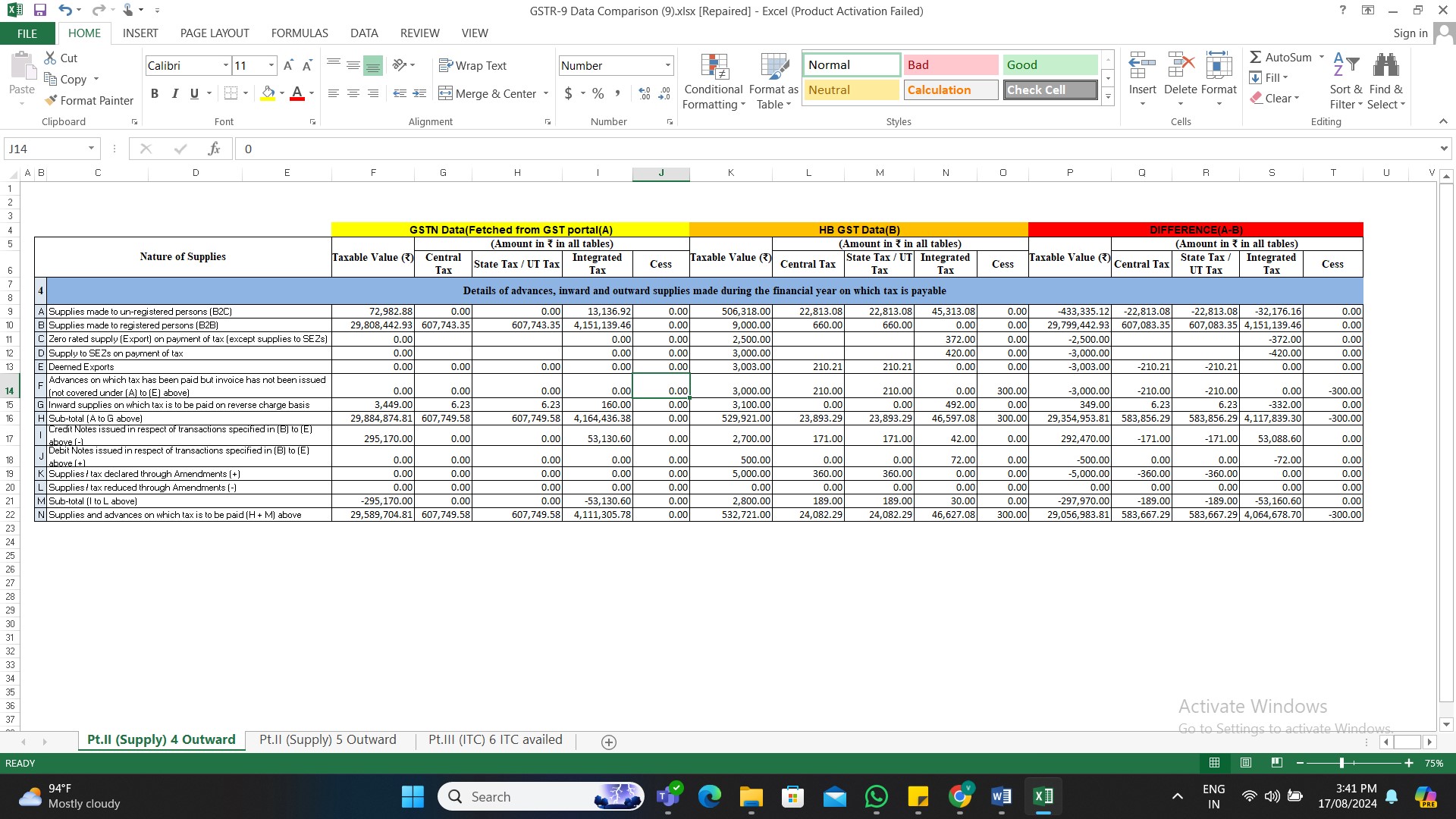
Task: Apply the red font color A
Action: pyautogui.click(x=297, y=93)
